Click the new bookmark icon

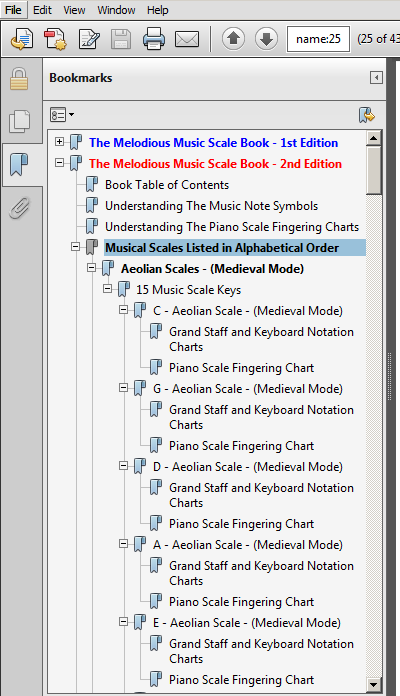tap(367, 115)
